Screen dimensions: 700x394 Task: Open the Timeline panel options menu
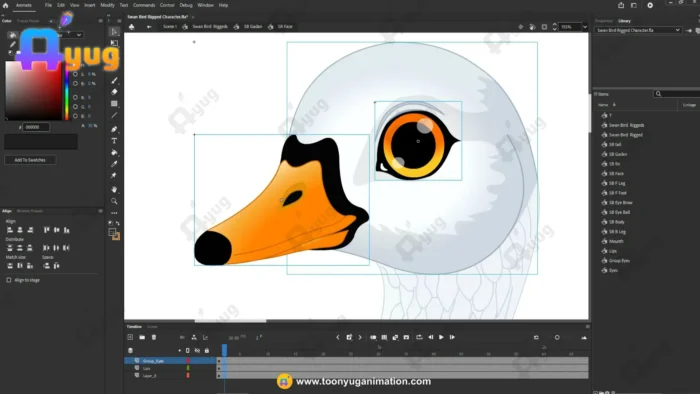[588, 327]
